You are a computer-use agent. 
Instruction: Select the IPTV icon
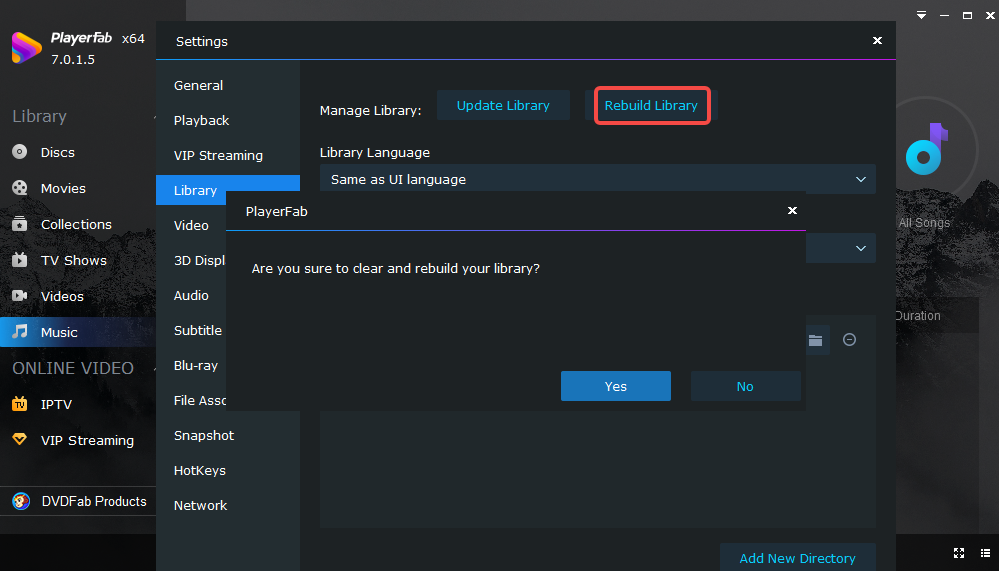(x=20, y=404)
